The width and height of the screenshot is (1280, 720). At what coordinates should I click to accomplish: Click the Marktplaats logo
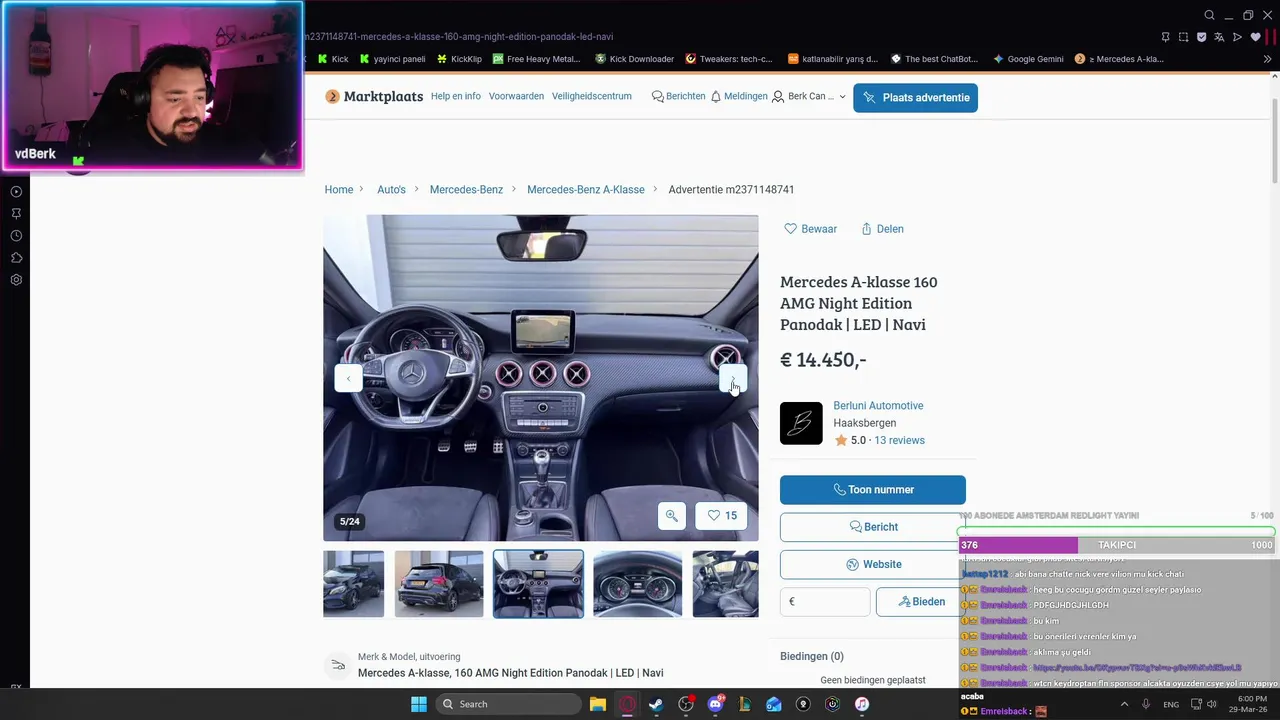click(x=374, y=97)
